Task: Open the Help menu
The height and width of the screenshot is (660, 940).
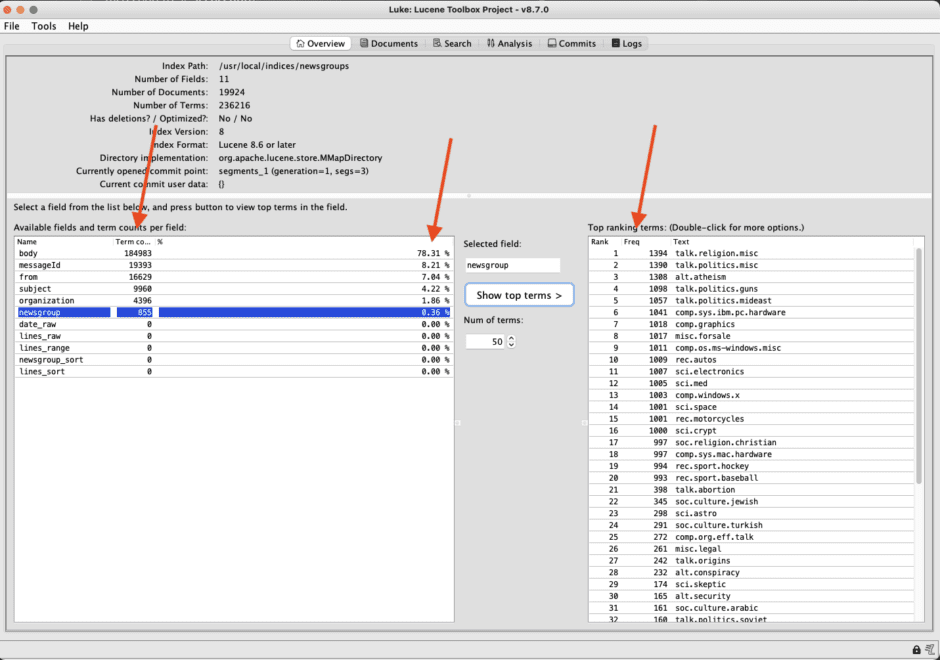Action: [x=78, y=26]
